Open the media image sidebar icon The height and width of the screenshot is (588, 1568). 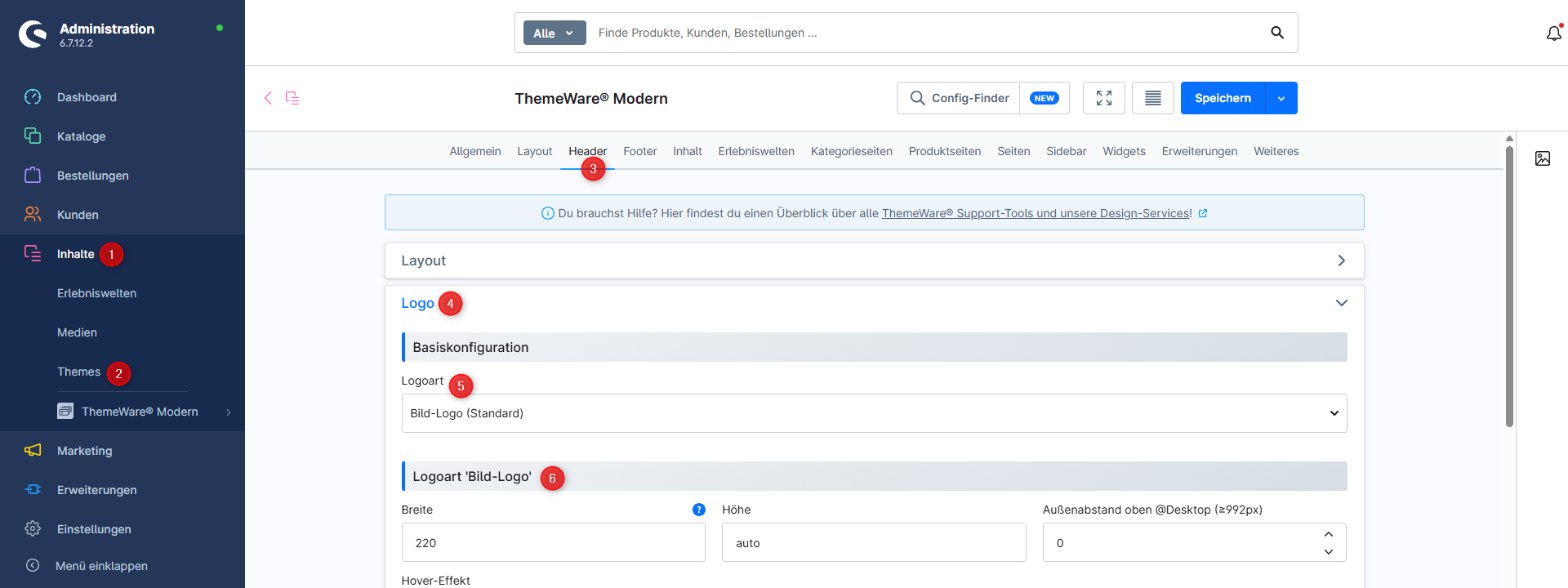coord(1543,158)
